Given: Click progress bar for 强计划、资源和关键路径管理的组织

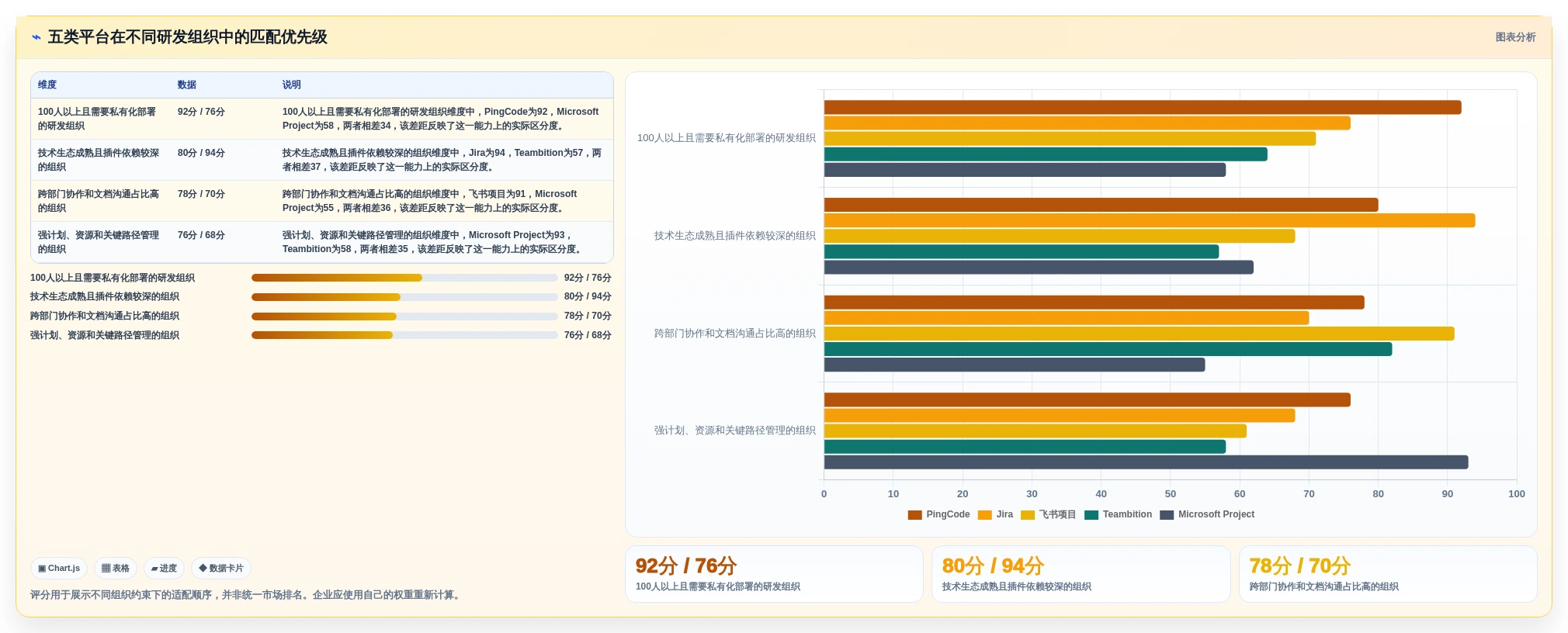Looking at the screenshot, I should (404, 335).
